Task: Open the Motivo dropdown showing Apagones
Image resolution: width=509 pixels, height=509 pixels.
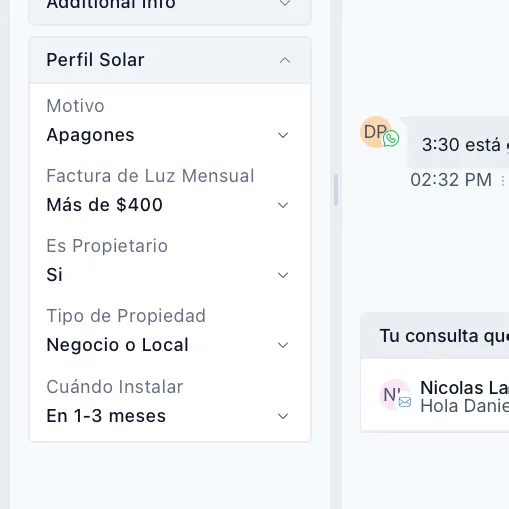Action: click(168, 135)
